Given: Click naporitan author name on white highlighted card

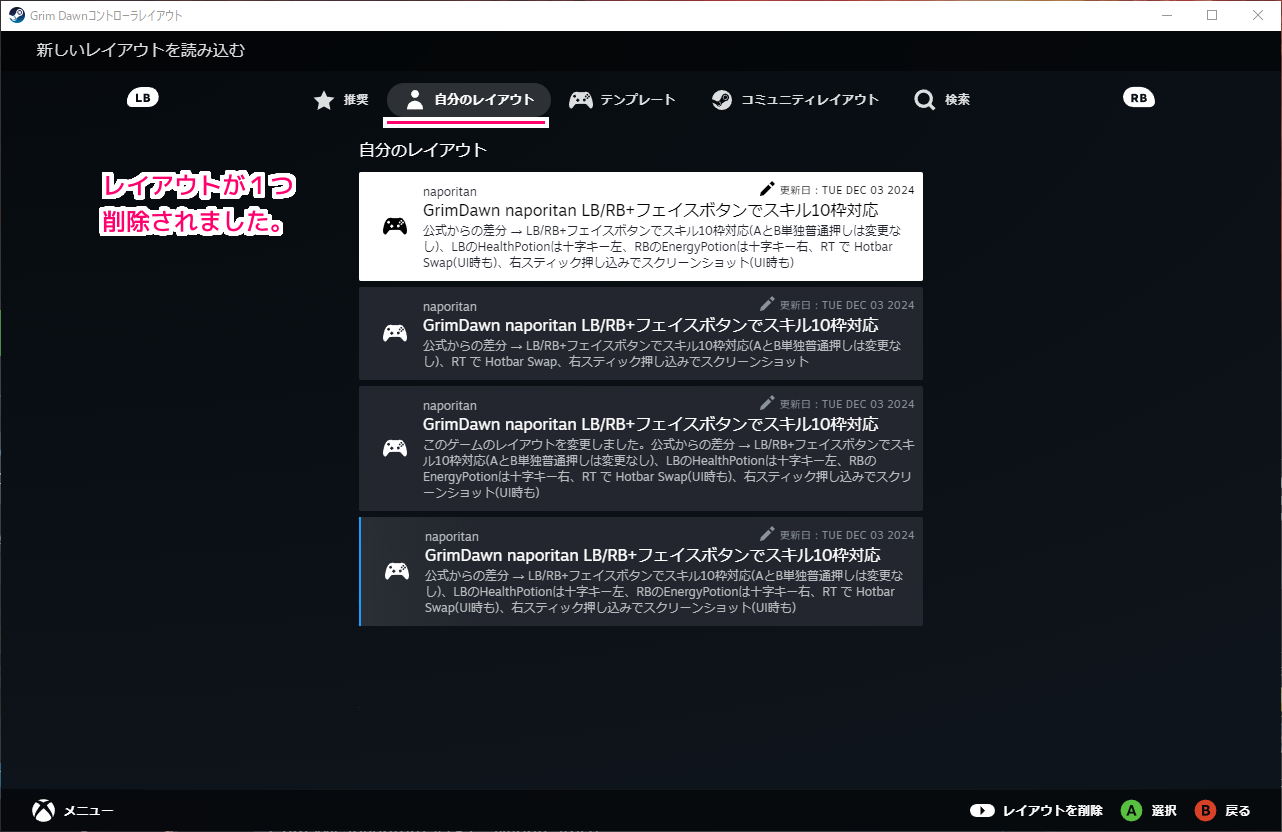Looking at the screenshot, I should click(450, 191).
